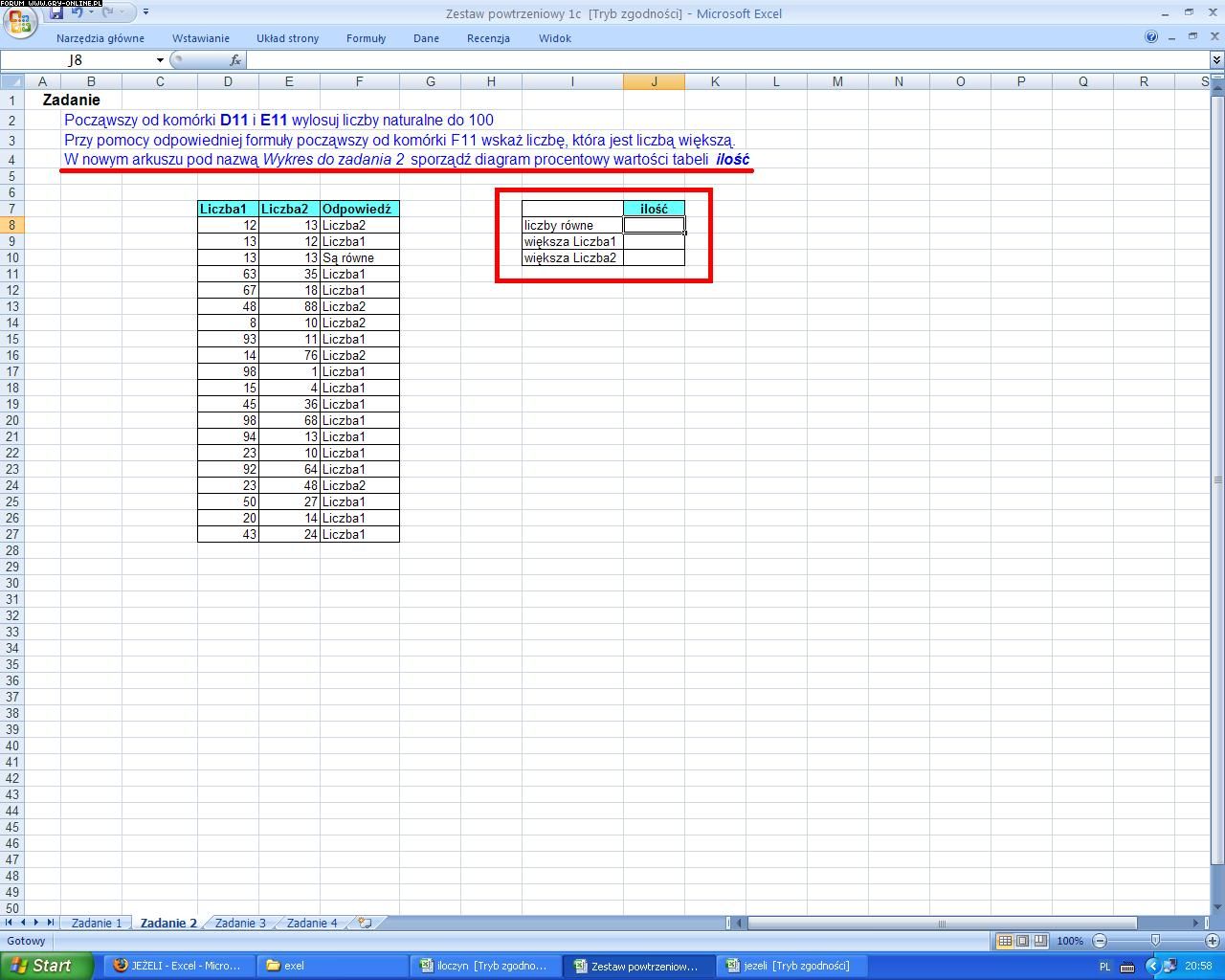1225x980 pixels.
Task: Click the Select All corner button
Action: pos(12,81)
